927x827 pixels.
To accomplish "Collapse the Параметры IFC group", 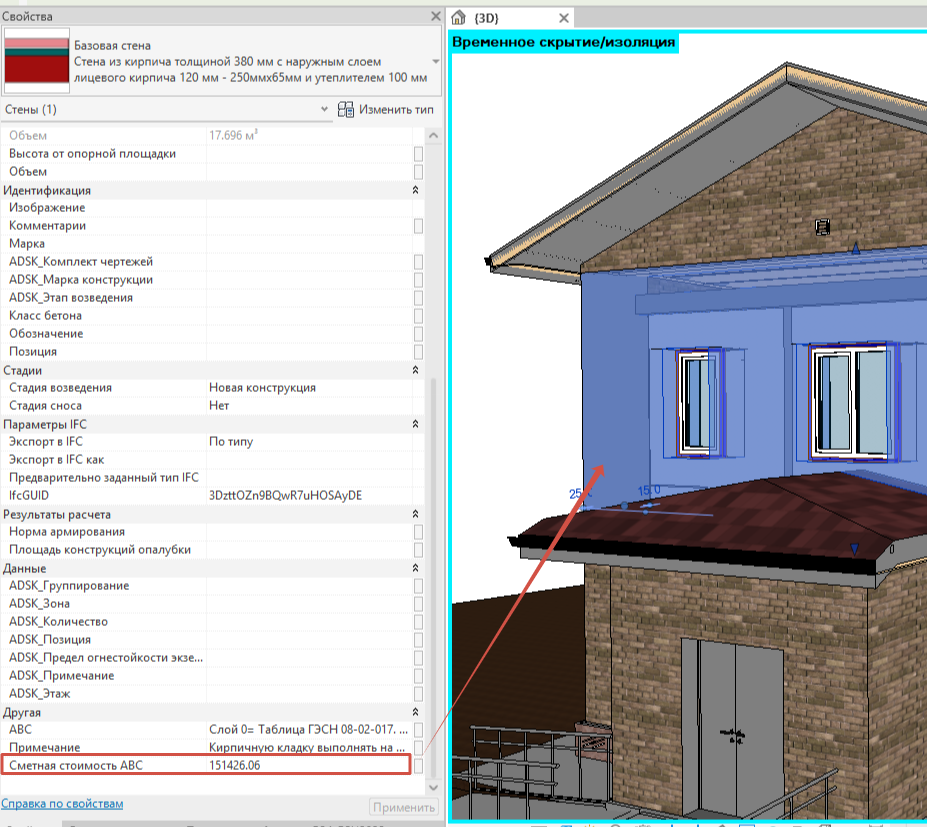I will pos(415,424).
